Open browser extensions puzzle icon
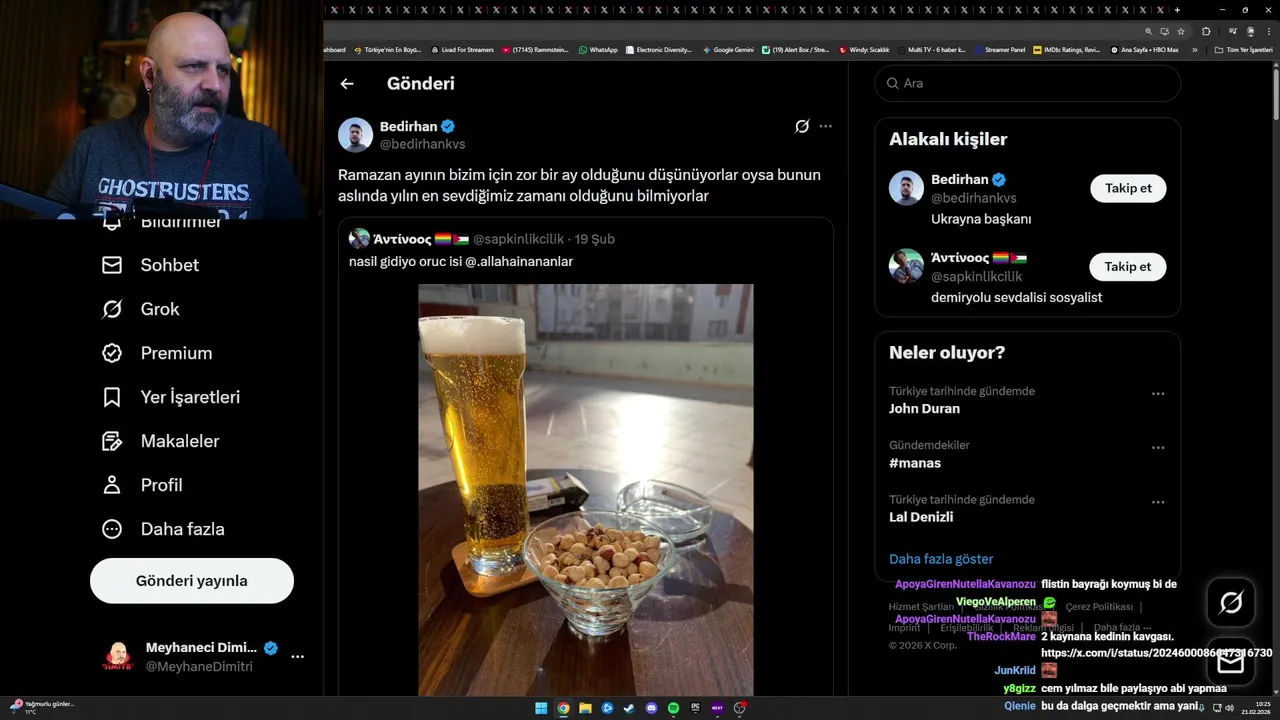This screenshot has width=1280, height=720. point(1206,31)
